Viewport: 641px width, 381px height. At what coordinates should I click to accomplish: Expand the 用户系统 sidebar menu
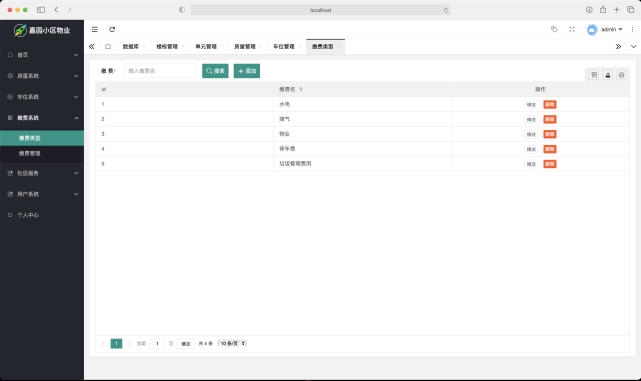pos(42,194)
